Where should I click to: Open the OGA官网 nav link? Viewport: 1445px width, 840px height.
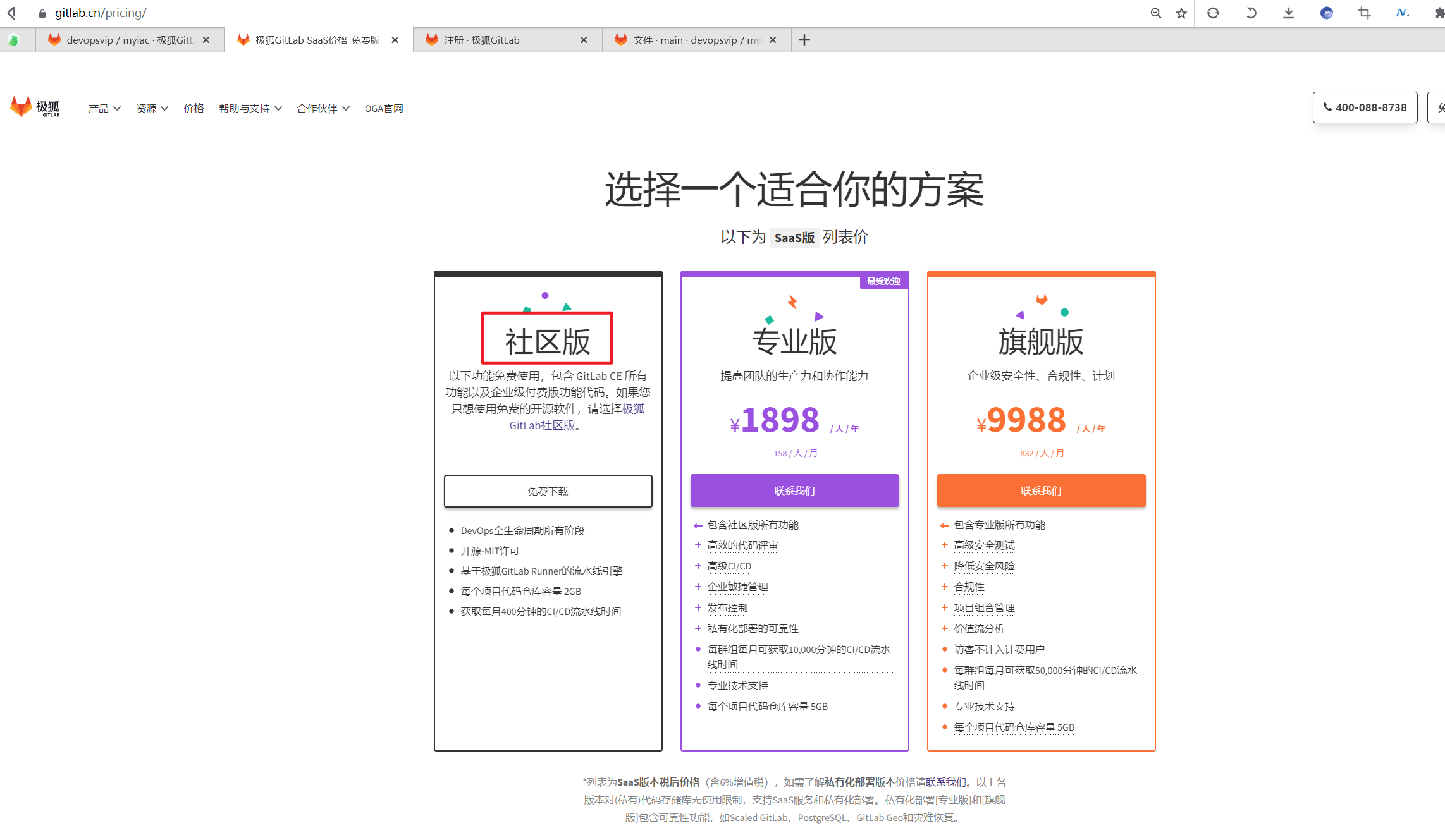coord(384,109)
